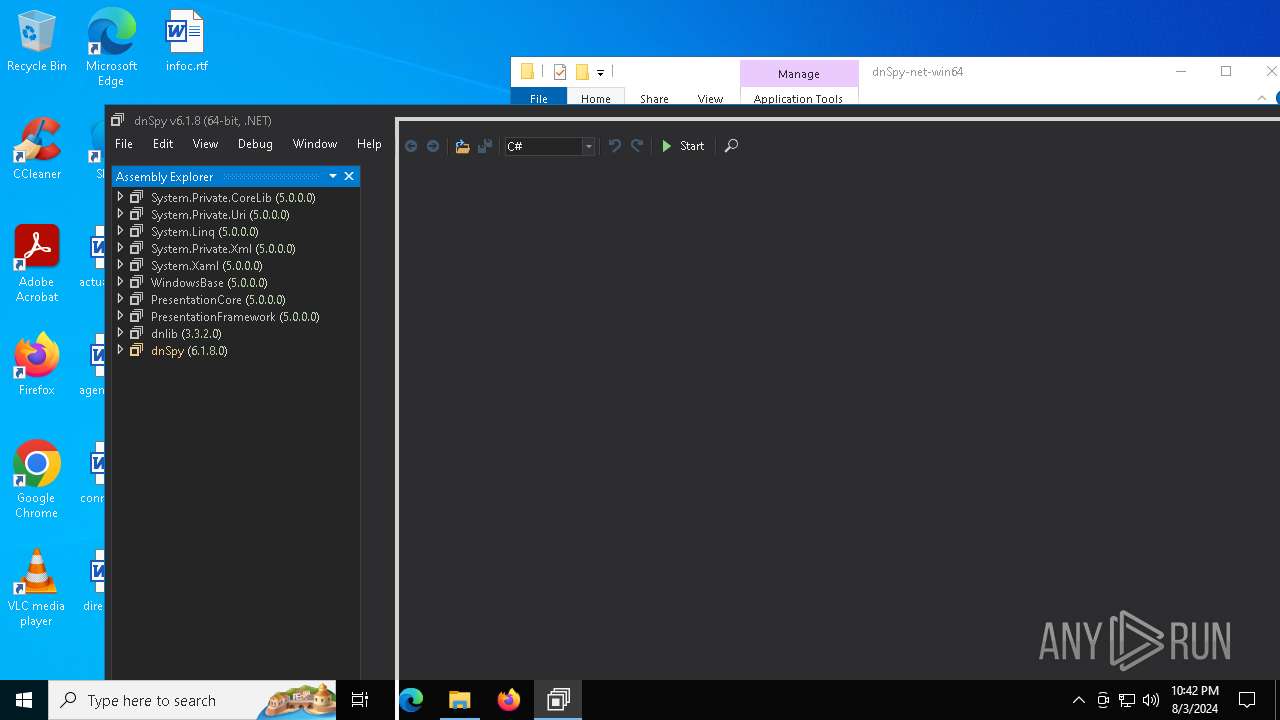Open Explorer quick access toolbar dropdown arrow
The height and width of the screenshot is (720, 1280).
click(x=600, y=72)
